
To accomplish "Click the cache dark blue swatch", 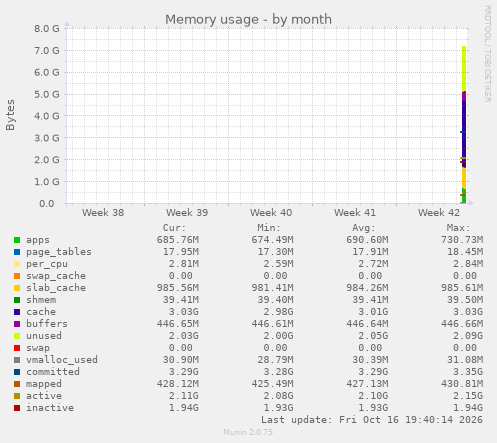I will [17, 312].
